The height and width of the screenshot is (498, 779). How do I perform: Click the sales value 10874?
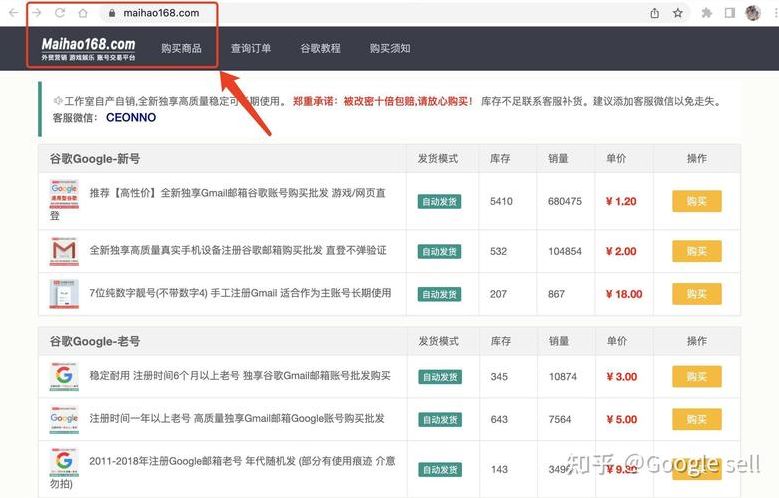[563, 377]
